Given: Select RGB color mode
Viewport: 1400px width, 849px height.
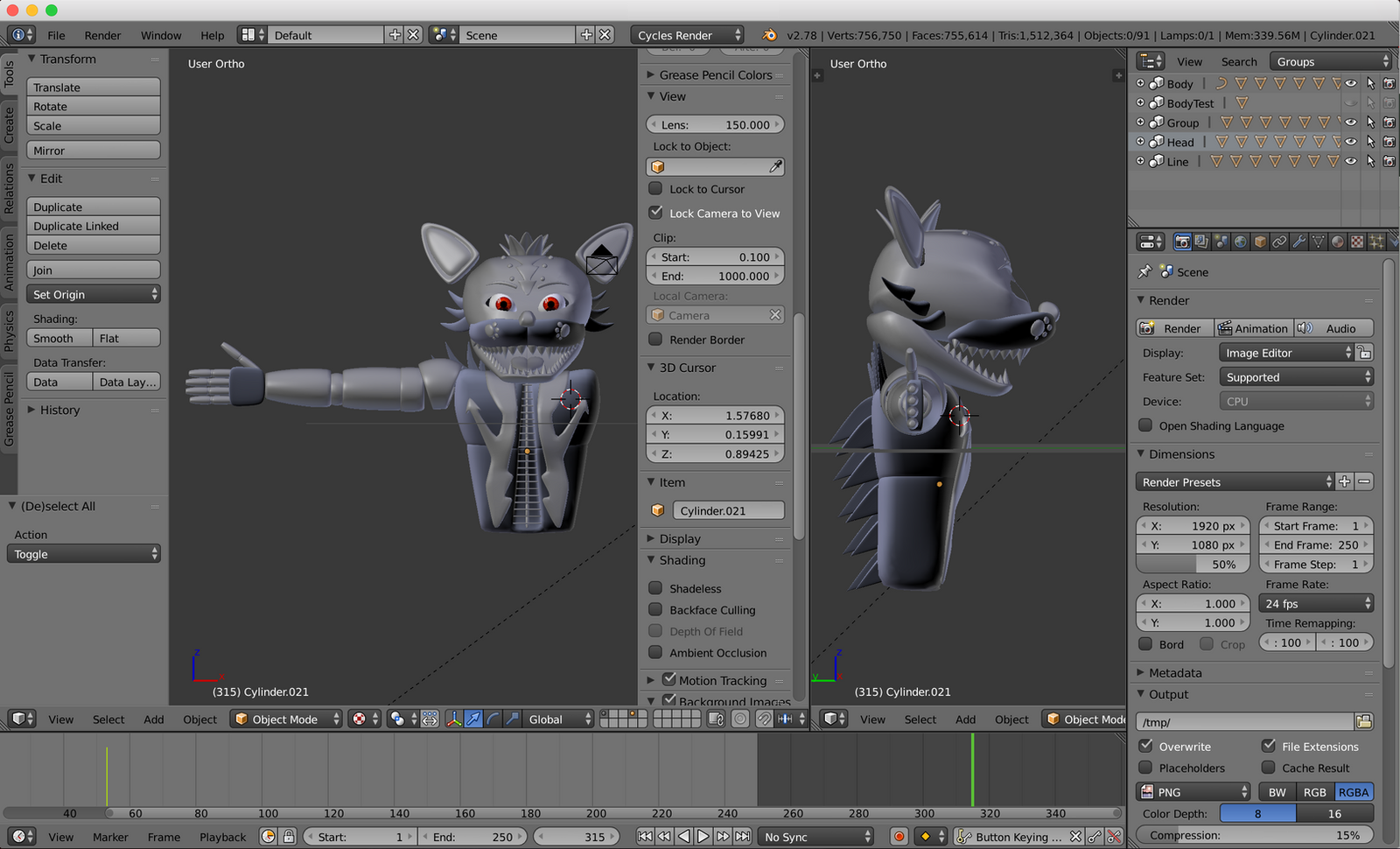Looking at the screenshot, I should pos(1315,791).
